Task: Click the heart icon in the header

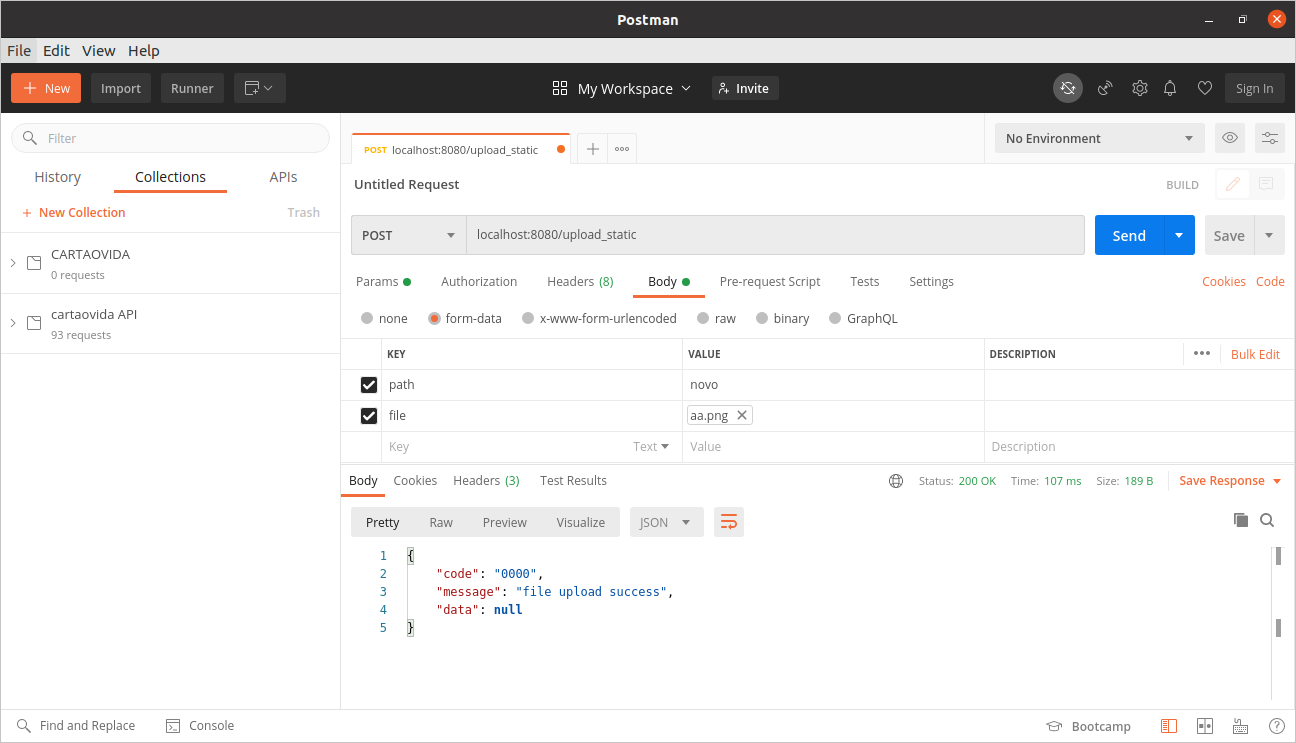Action: (1205, 88)
